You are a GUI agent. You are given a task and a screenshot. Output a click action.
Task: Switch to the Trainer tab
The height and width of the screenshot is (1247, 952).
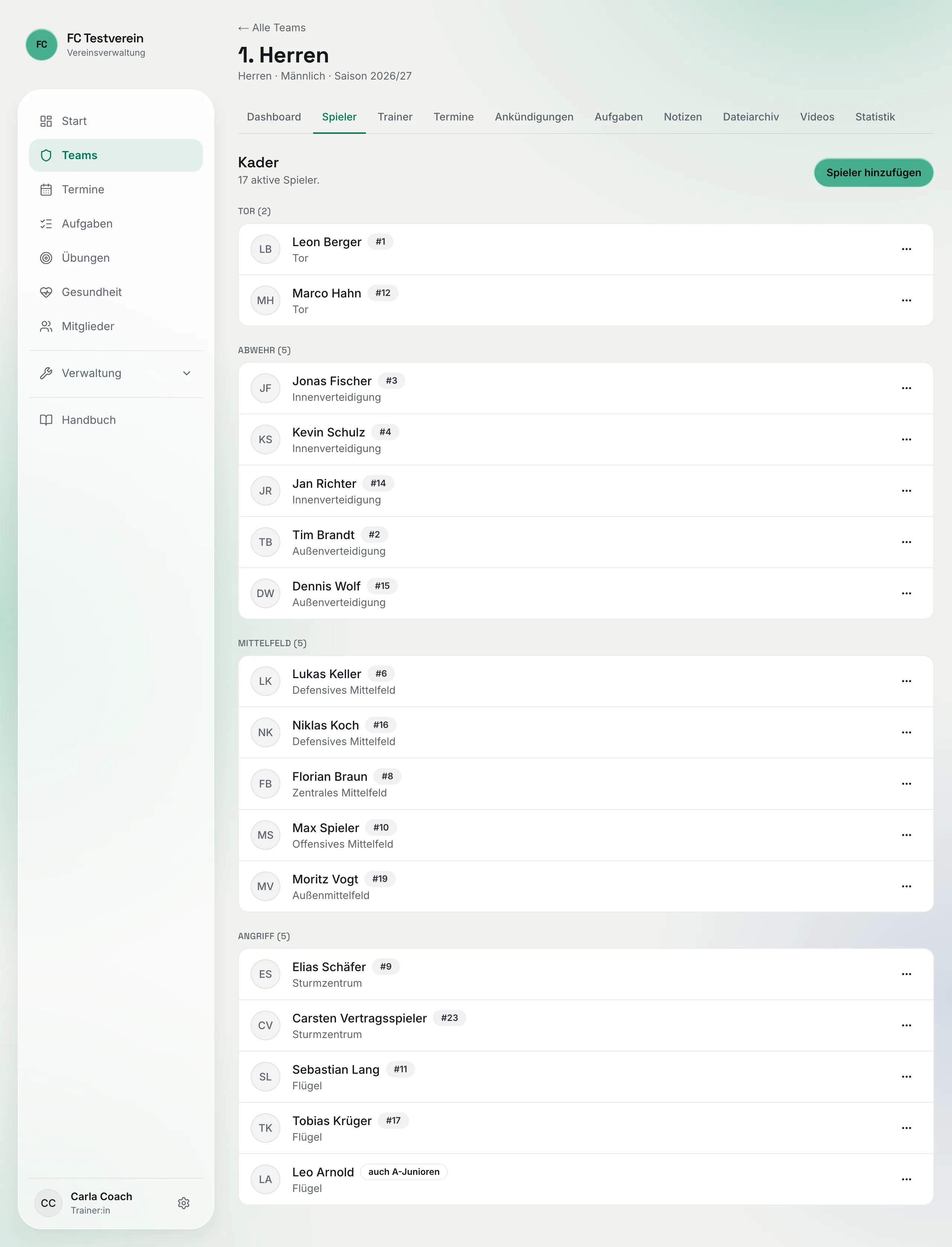coord(395,117)
